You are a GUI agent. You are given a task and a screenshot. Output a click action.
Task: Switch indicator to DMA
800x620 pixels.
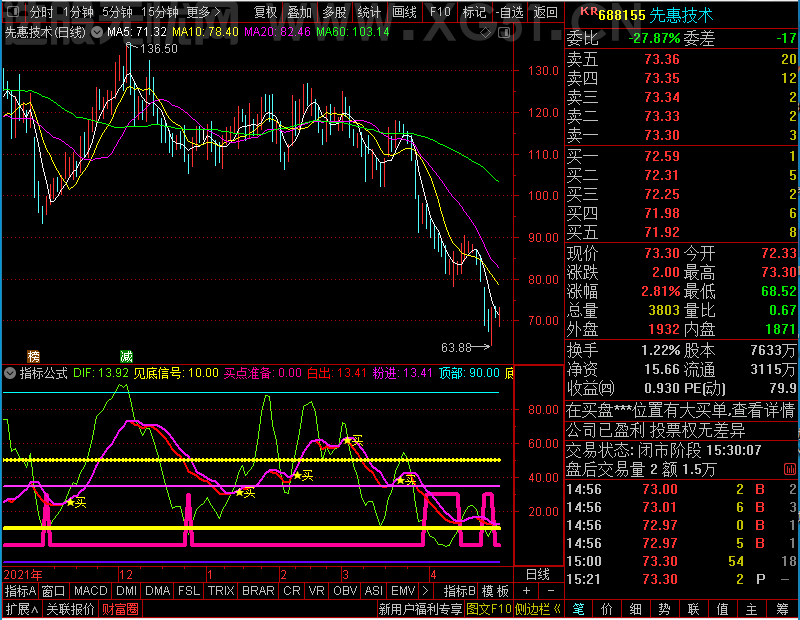tap(157, 591)
